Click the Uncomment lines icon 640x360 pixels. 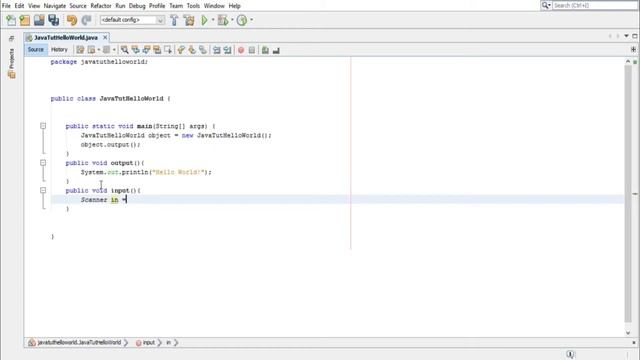(276, 50)
